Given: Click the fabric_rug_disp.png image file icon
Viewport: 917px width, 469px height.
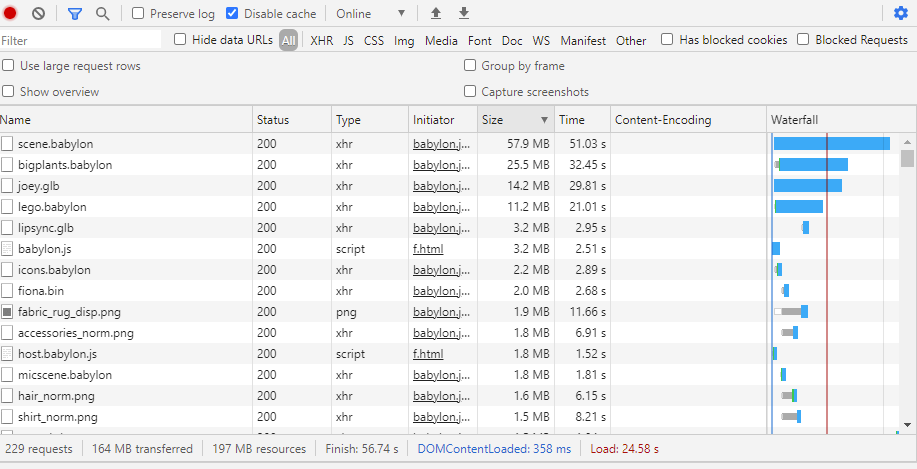Looking at the screenshot, I should (7, 312).
